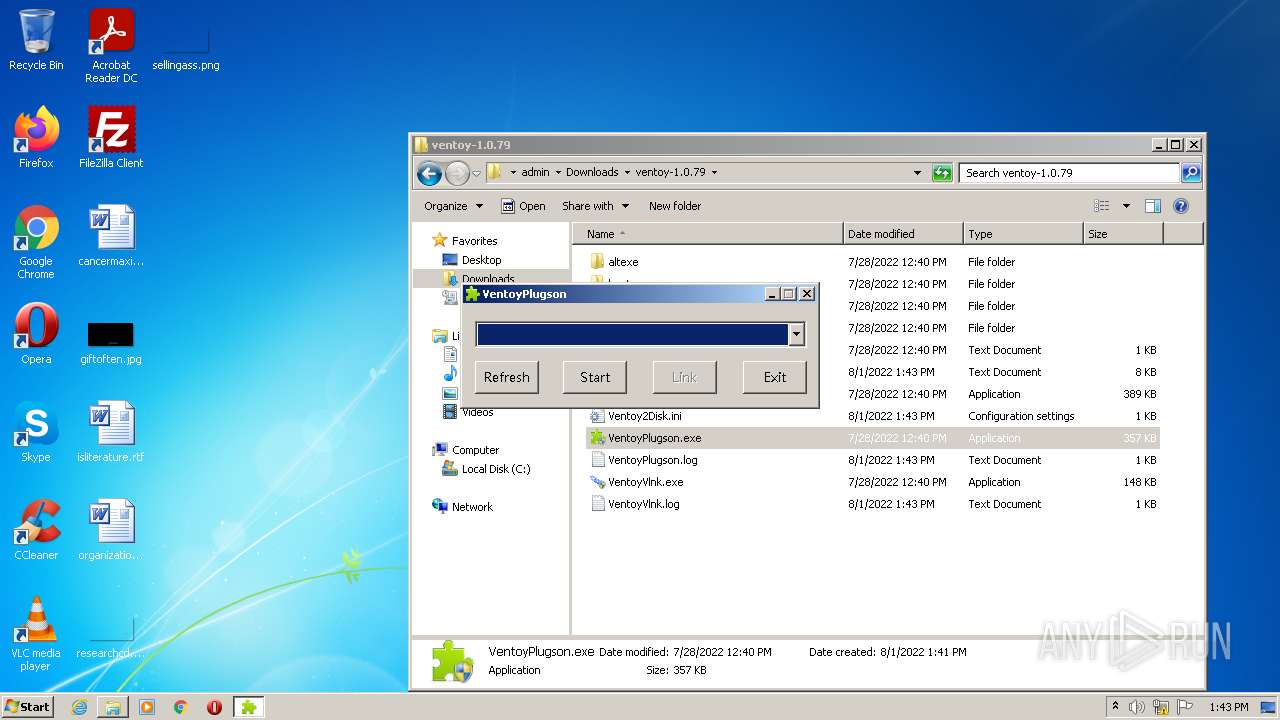Select VentoyPlugson.exe file row
Image resolution: width=1280 pixels, height=720 pixels.
(872, 438)
